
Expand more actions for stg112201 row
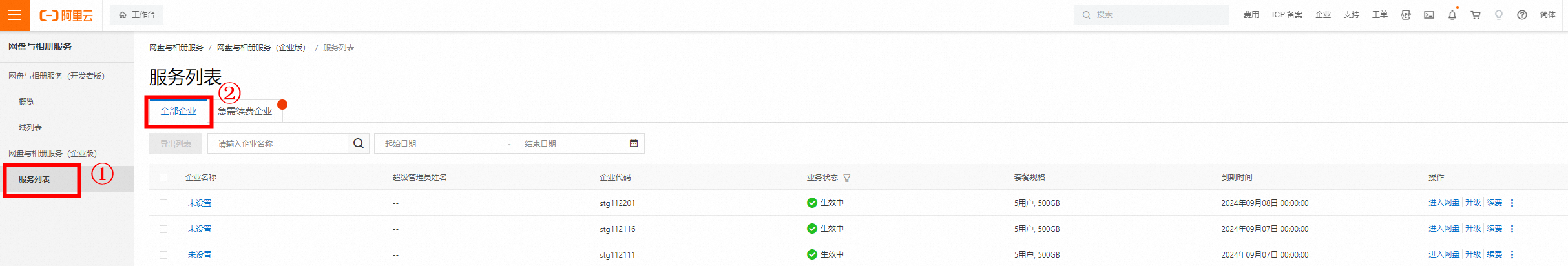[1512, 203]
